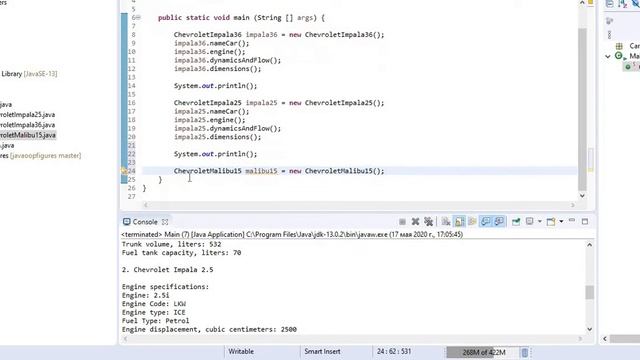Click the Clear Console icon

446,222
